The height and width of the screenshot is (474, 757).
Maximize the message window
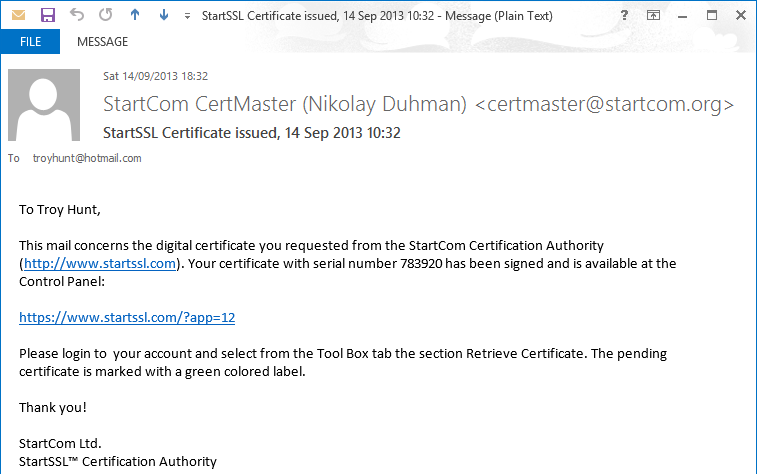pyautogui.click(x=712, y=15)
